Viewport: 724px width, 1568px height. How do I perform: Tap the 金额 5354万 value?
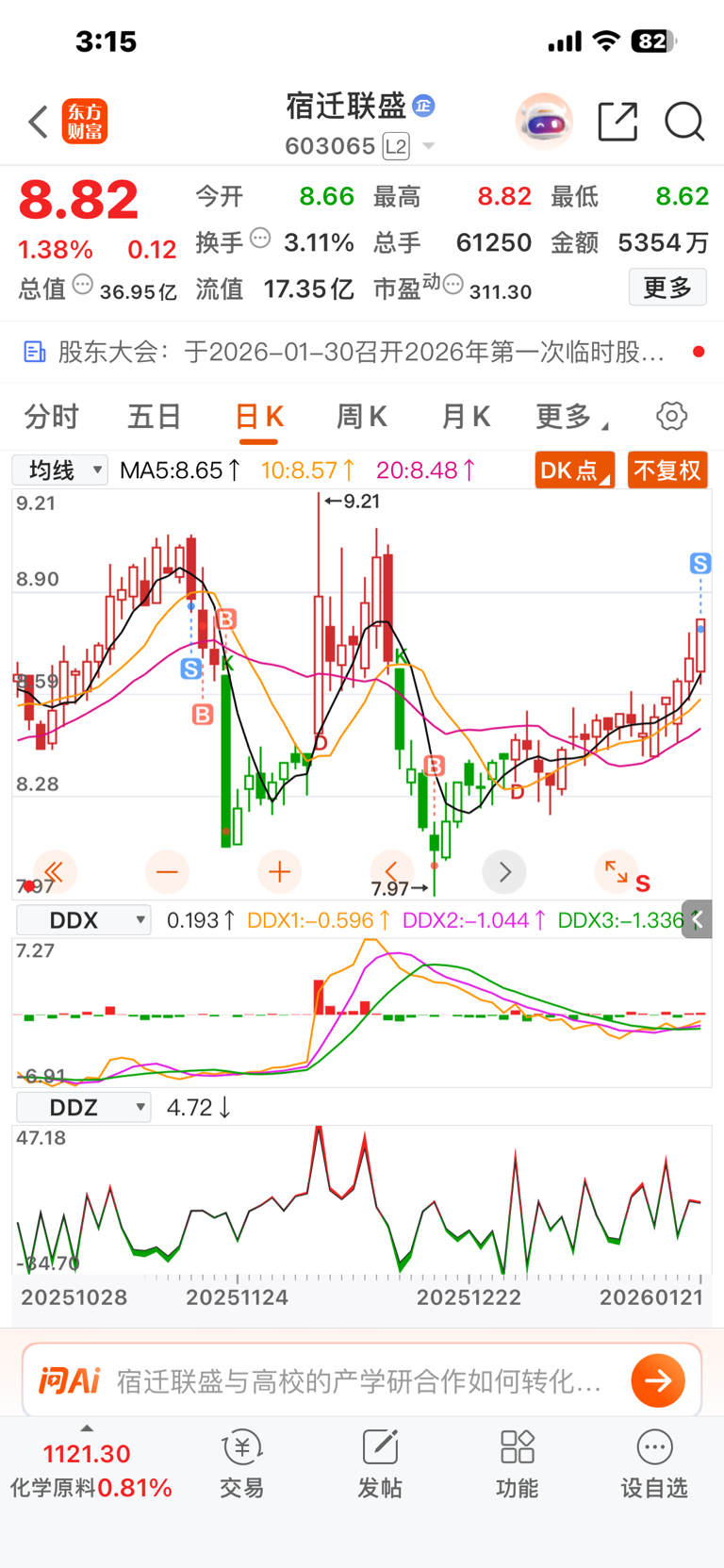click(663, 242)
